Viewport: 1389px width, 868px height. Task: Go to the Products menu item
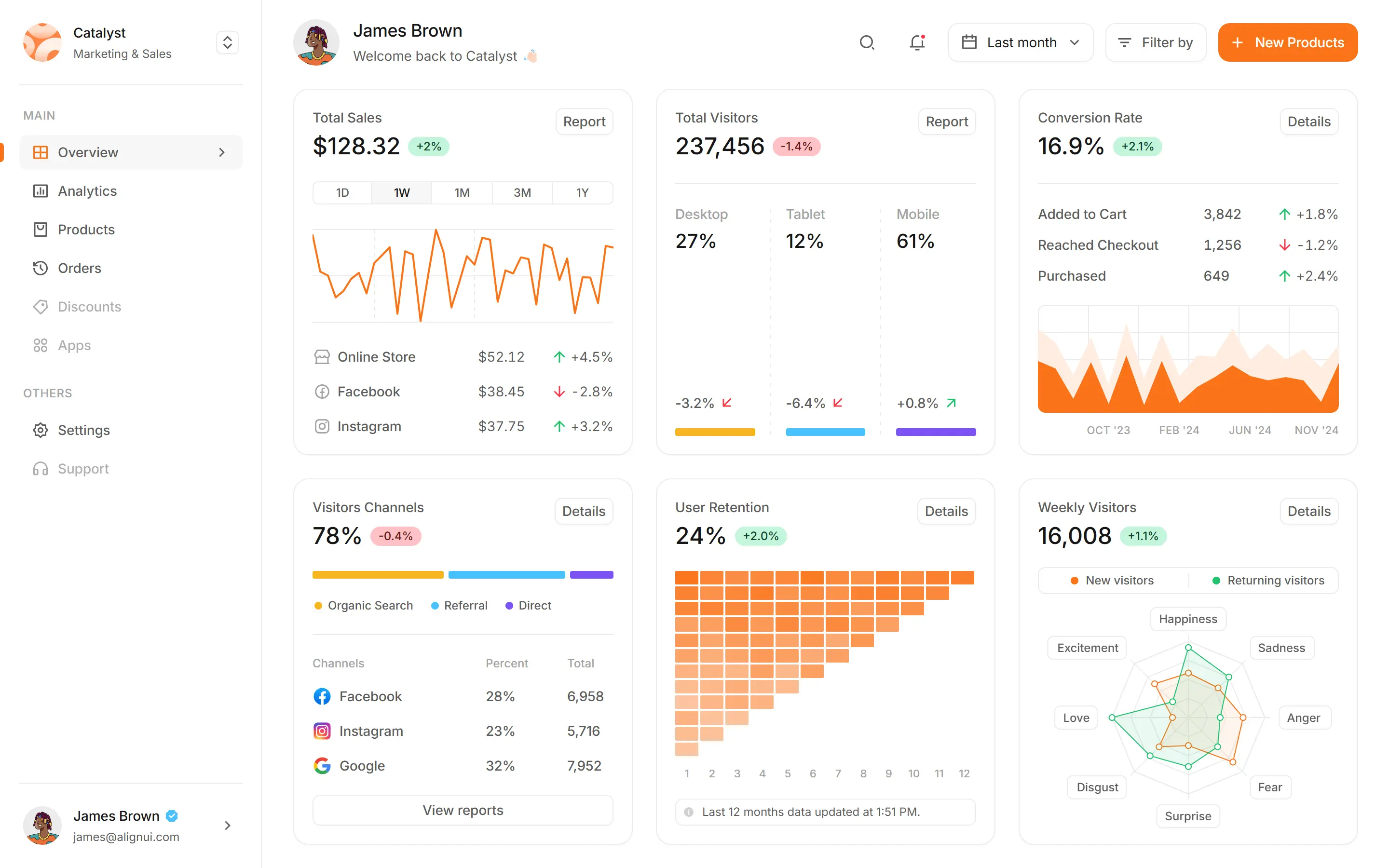86,230
